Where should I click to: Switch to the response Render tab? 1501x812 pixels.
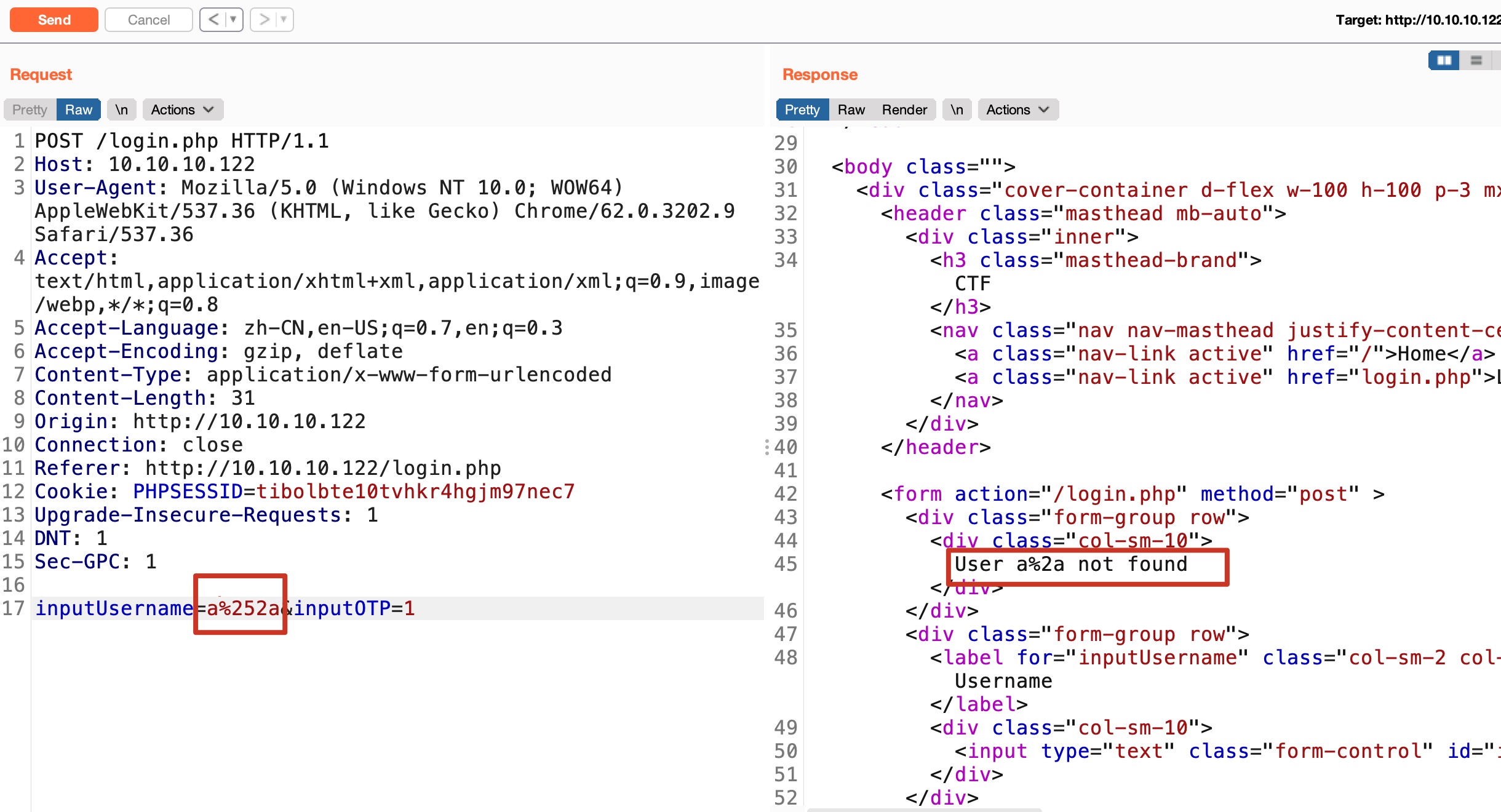pos(904,109)
